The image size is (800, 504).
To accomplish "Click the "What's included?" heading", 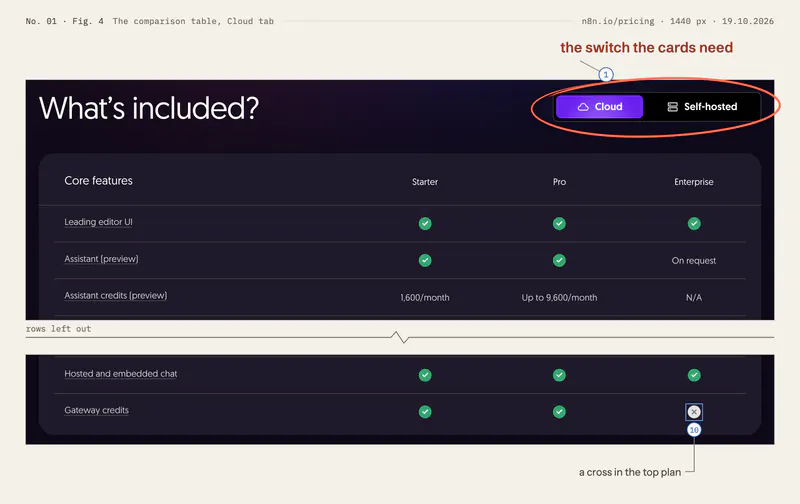I will click(x=149, y=109).
